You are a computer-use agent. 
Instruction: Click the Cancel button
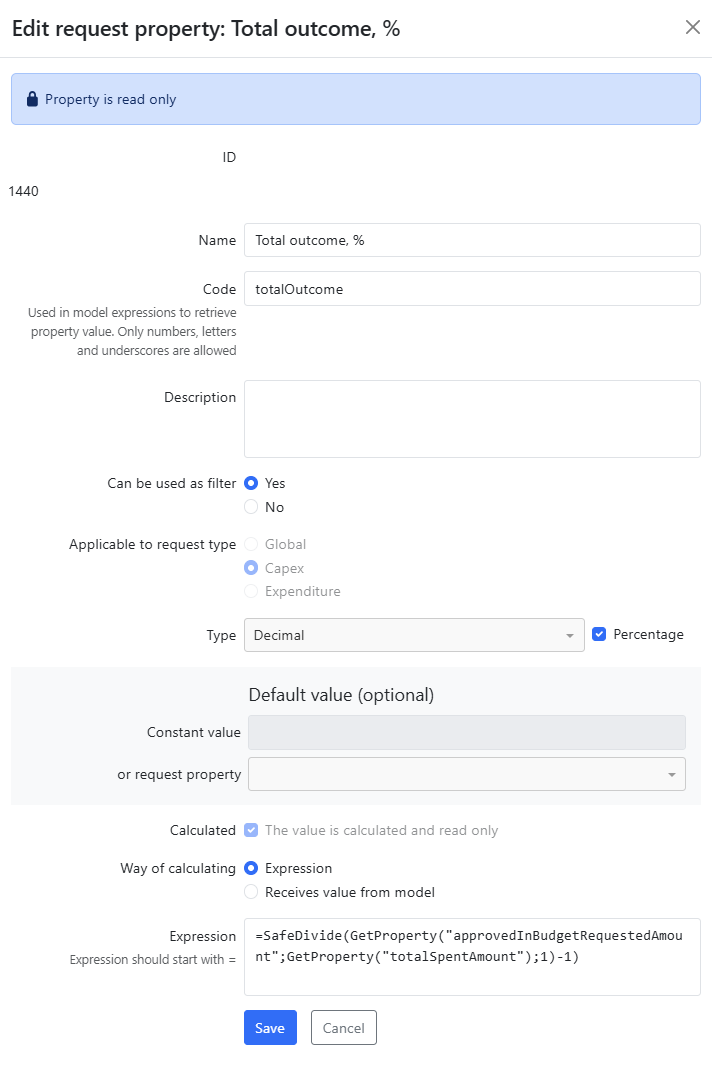tap(343, 1028)
